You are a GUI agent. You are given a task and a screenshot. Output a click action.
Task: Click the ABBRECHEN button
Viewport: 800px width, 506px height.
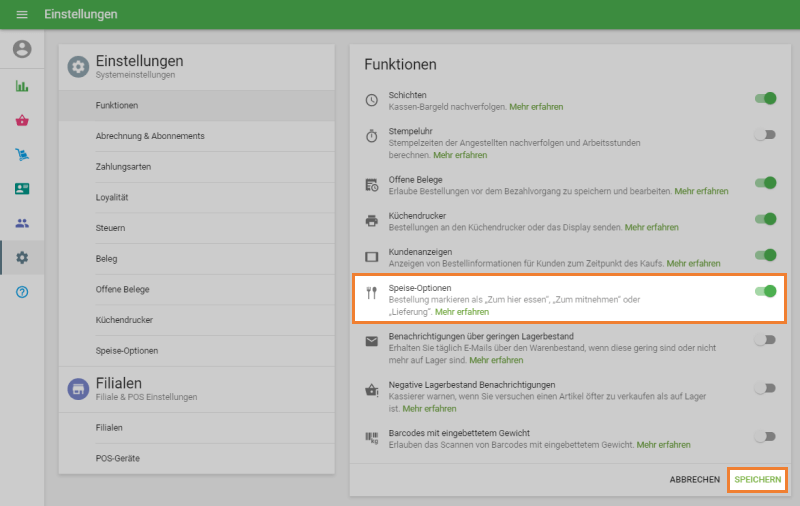(694, 480)
